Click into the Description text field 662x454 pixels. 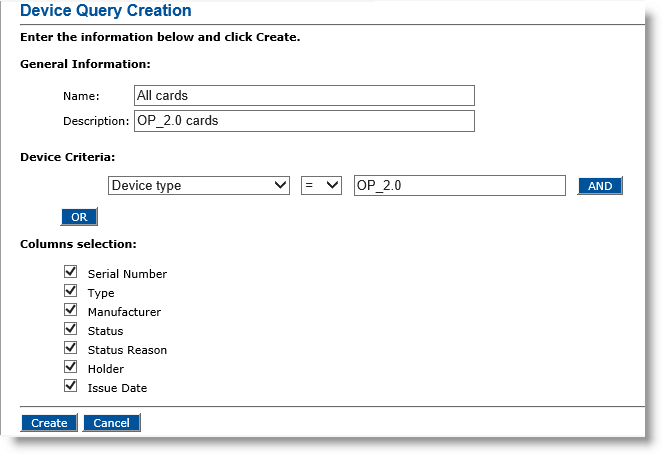pos(304,121)
